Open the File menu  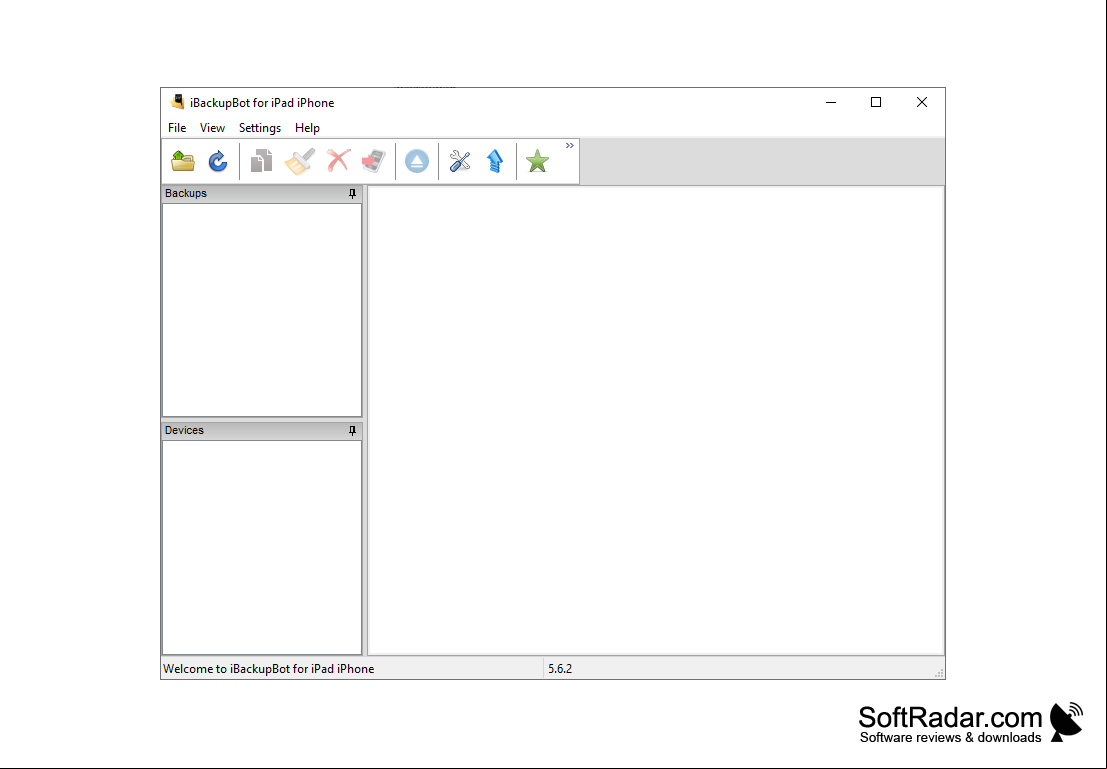click(177, 128)
